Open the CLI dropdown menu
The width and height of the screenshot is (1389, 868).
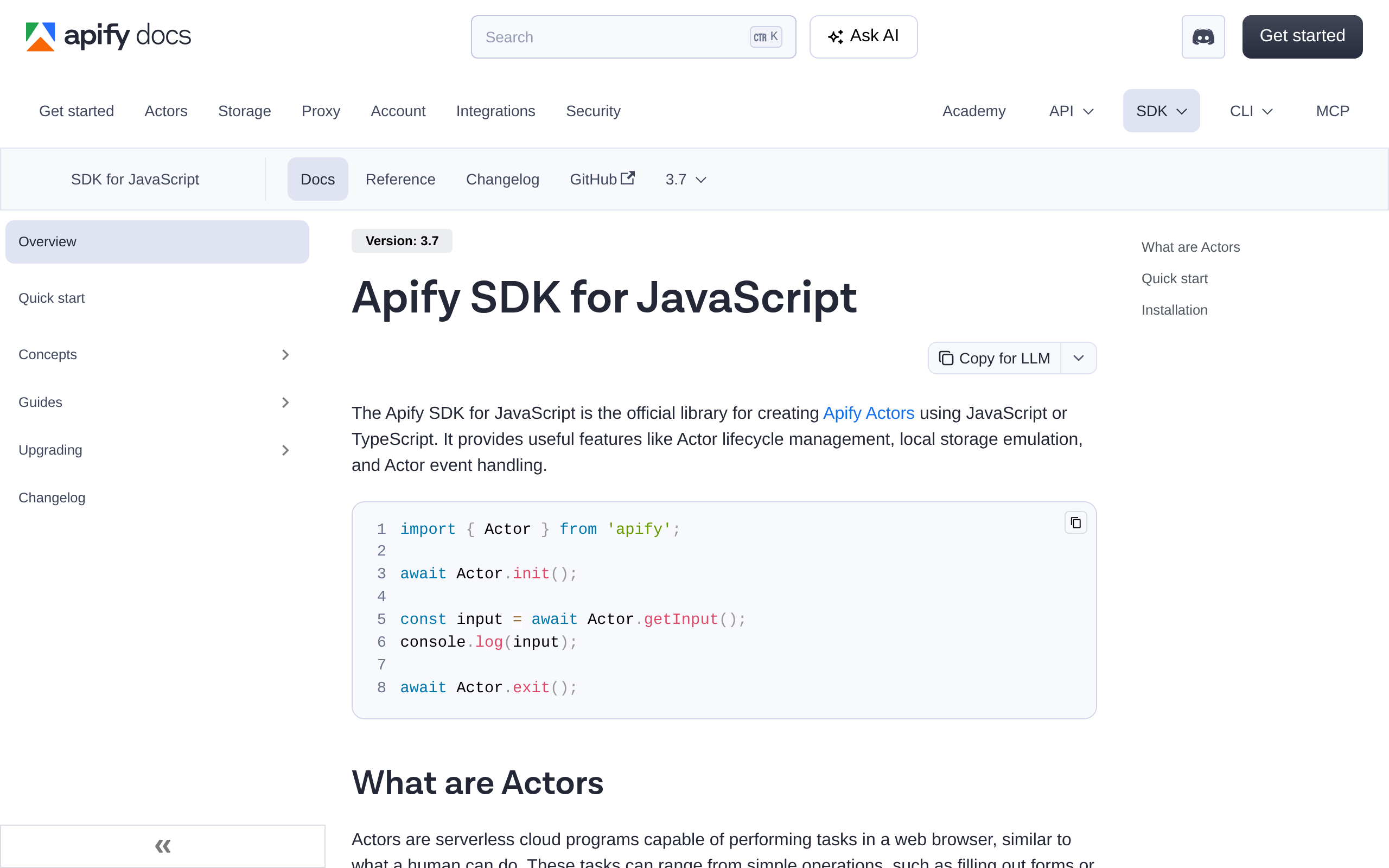(x=1251, y=111)
